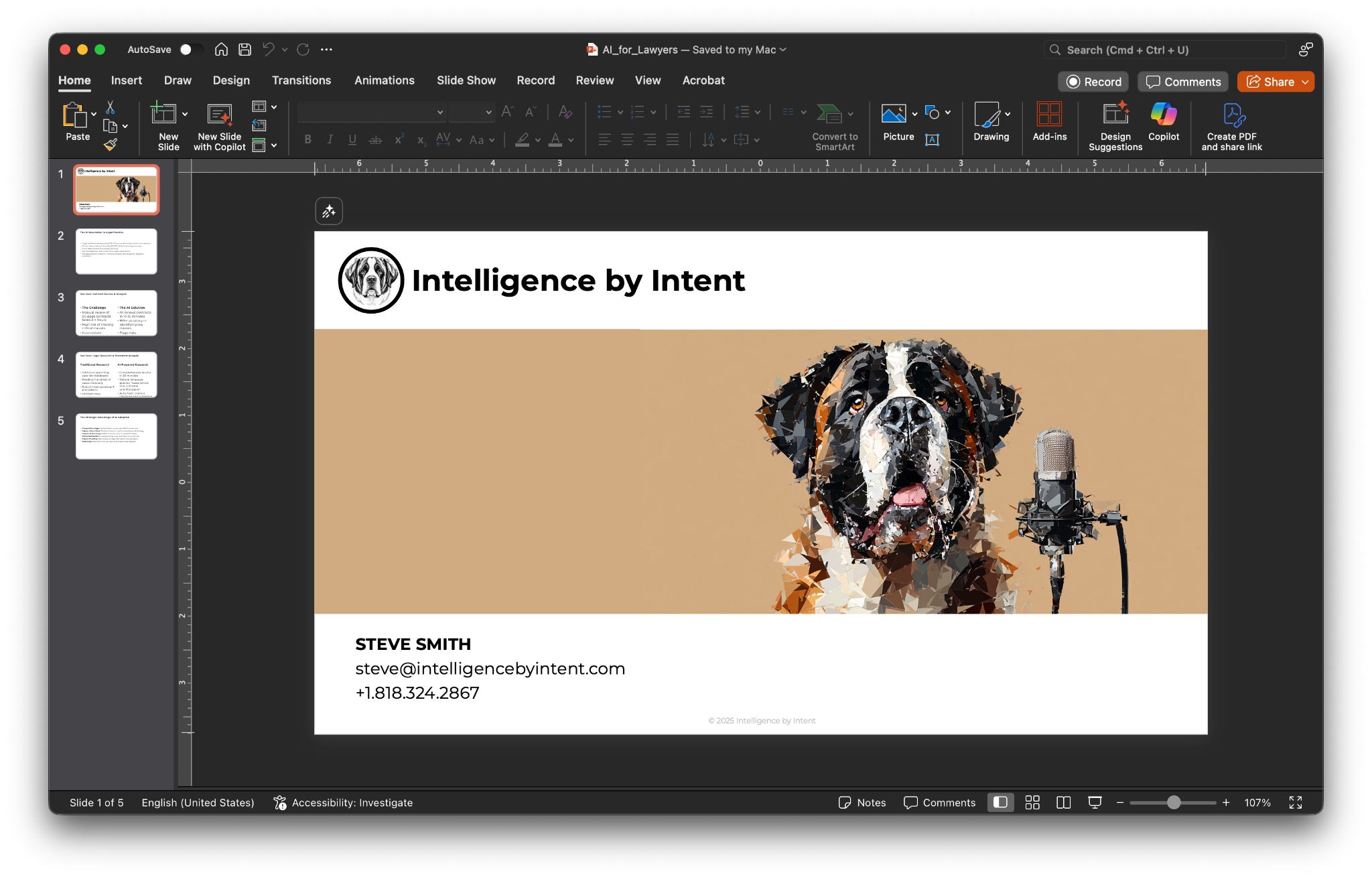Open the Picture dropdown arrow
The height and width of the screenshot is (879, 1372).
point(914,113)
